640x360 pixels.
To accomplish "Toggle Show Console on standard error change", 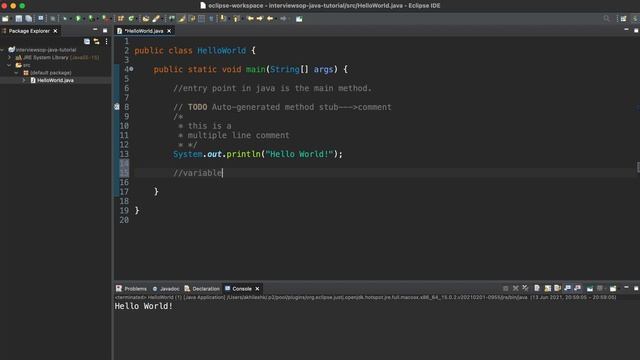I will tap(577, 288).
